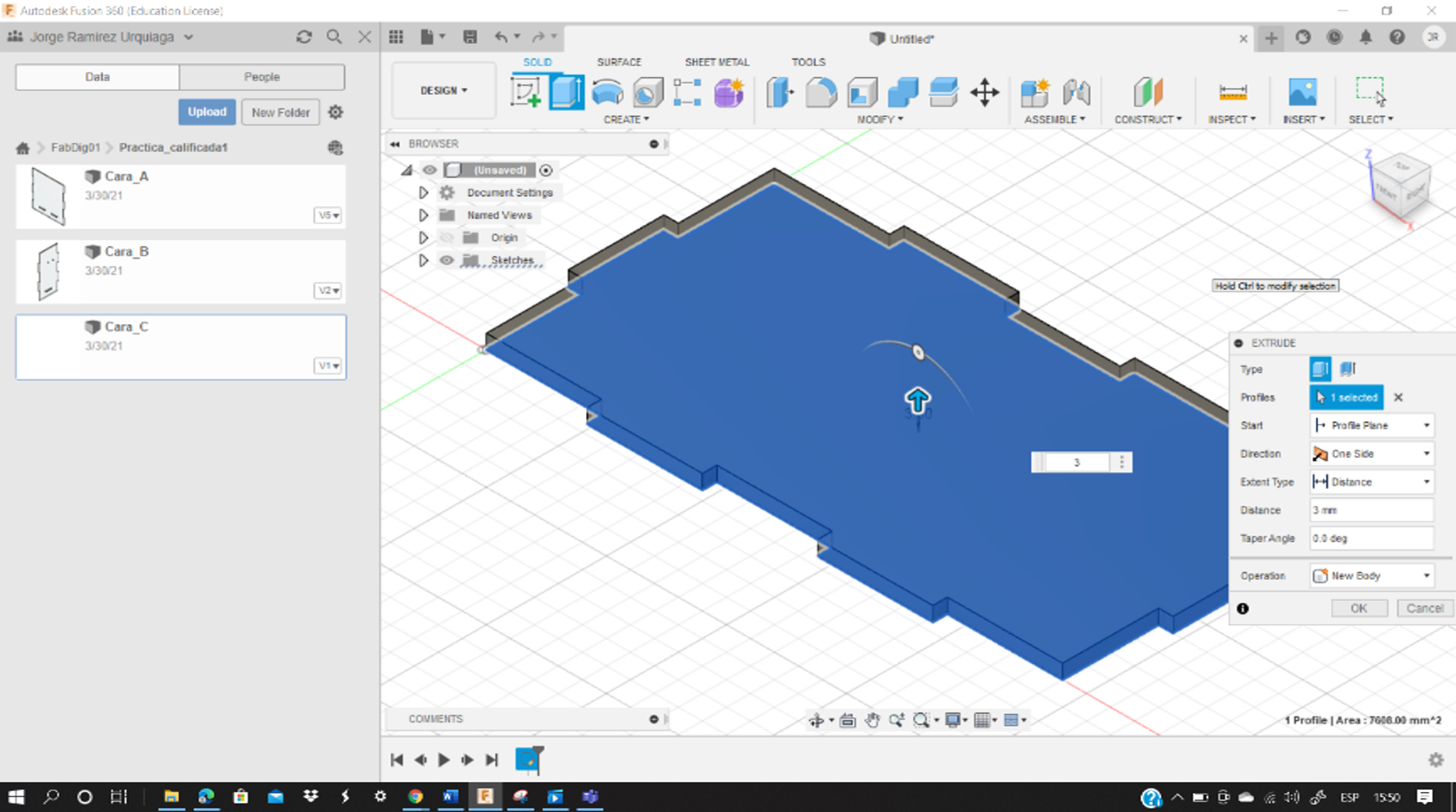
Task: Click the Create Sketch icon
Action: pyautogui.click(x=525, y=93)
